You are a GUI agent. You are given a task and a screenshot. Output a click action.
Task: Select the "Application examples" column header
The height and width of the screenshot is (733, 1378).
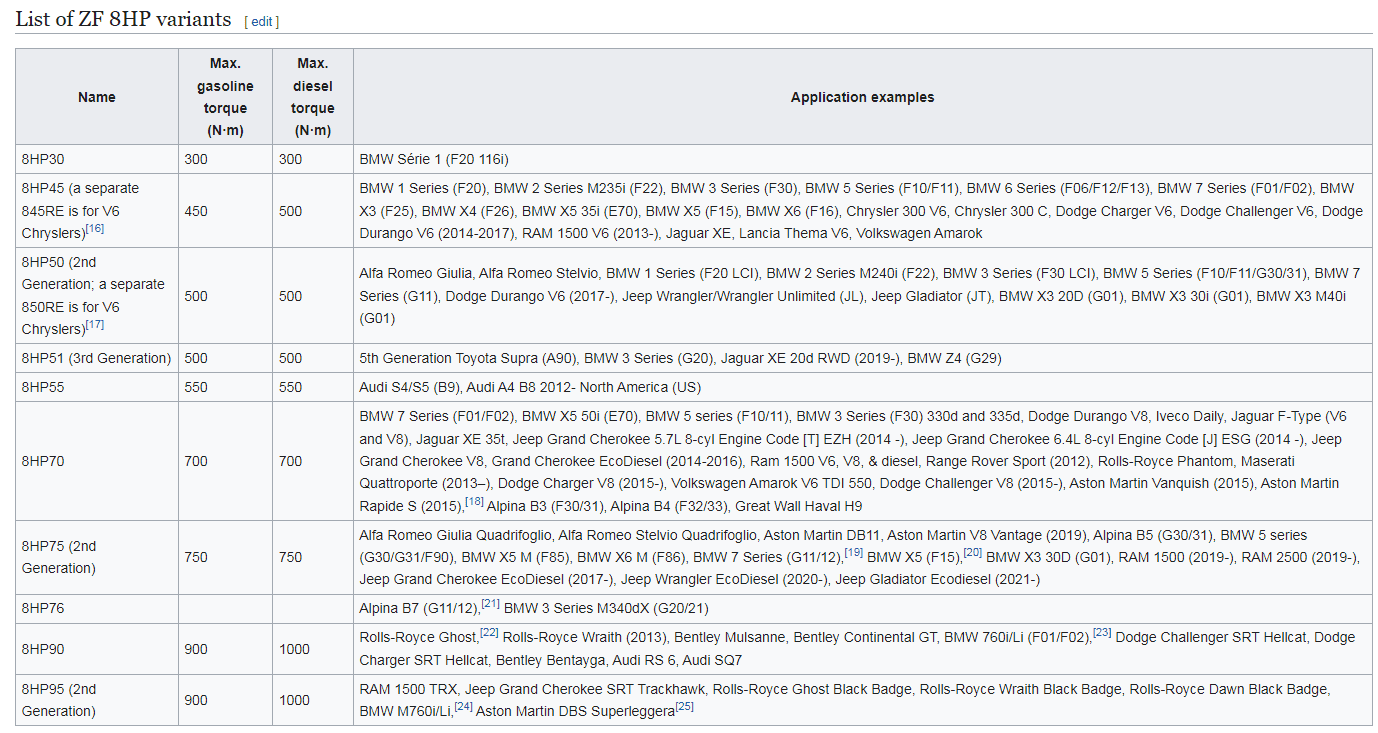[x=862, y=97]
